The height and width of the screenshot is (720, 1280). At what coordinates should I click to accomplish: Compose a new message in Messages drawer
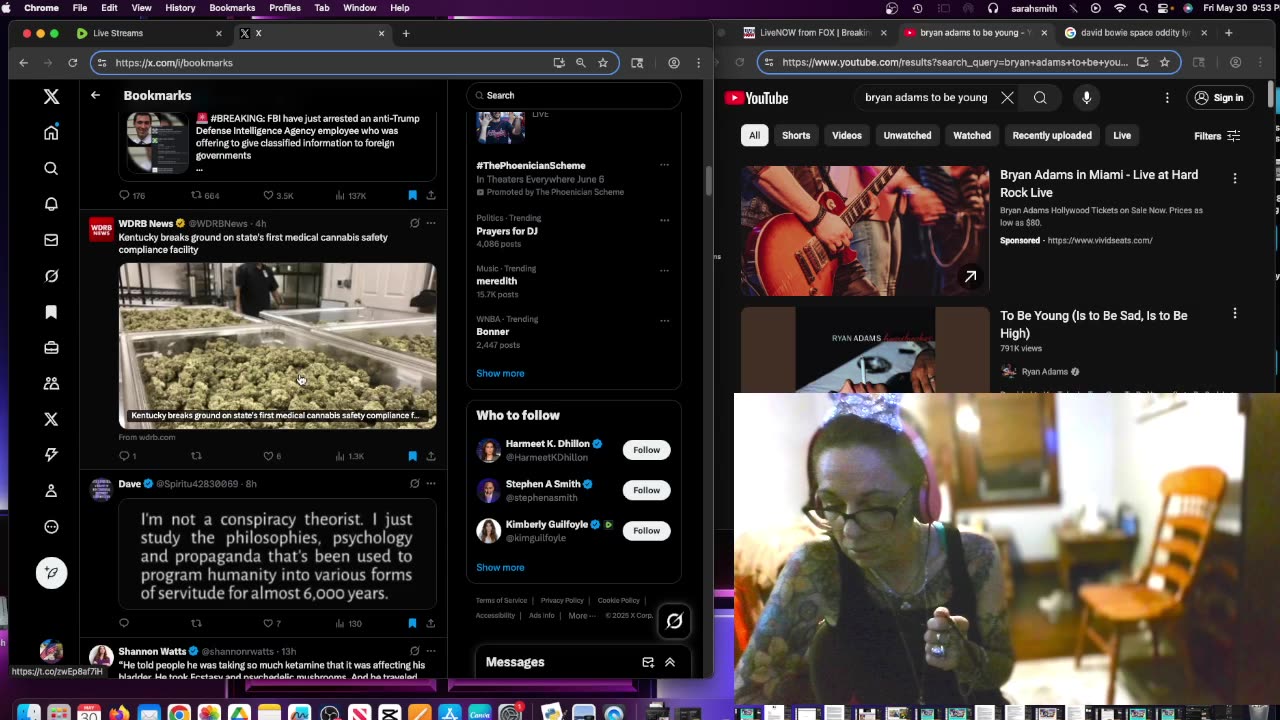tap(648, 662)
